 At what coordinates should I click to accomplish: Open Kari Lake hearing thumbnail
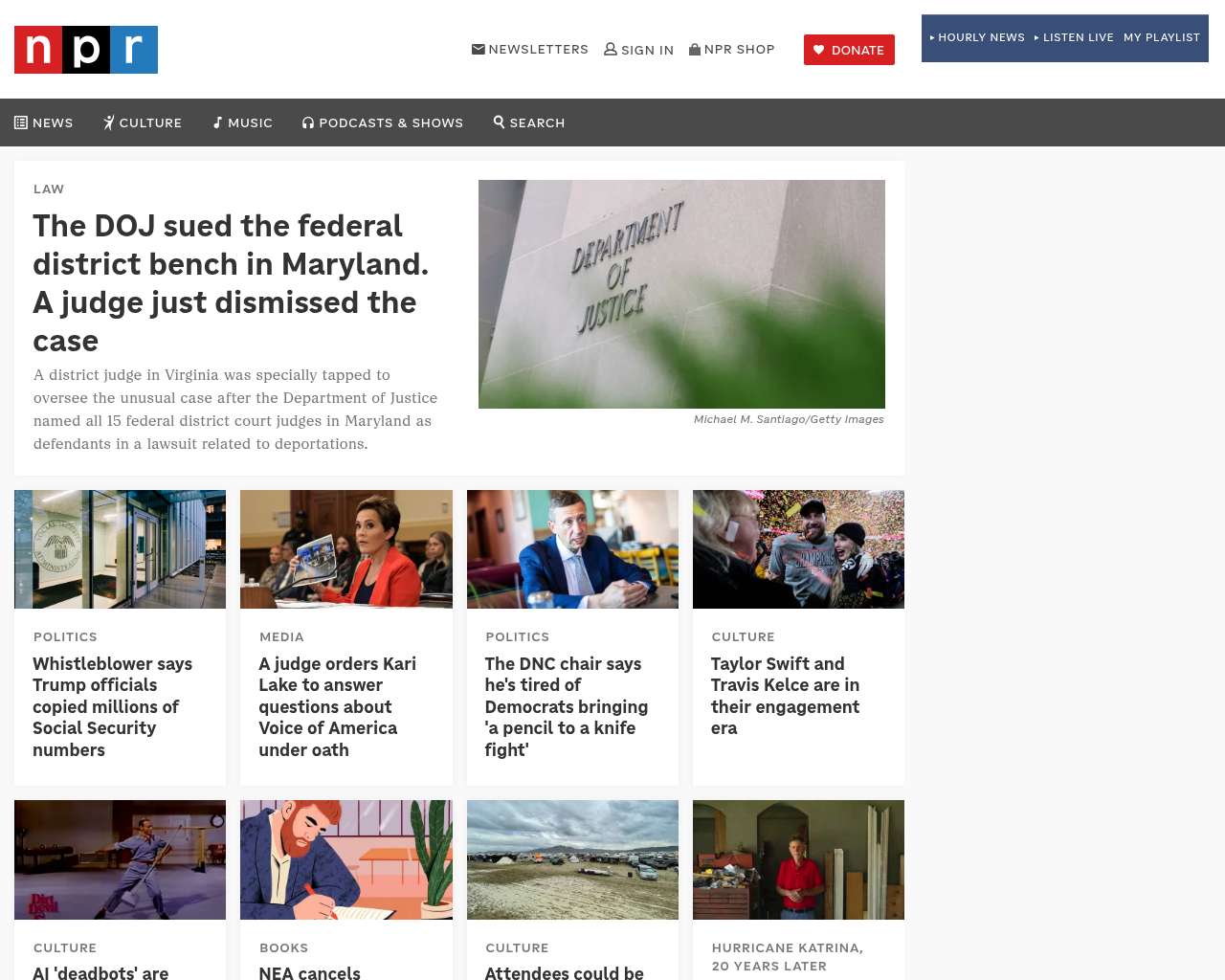(x=346, y=549)
